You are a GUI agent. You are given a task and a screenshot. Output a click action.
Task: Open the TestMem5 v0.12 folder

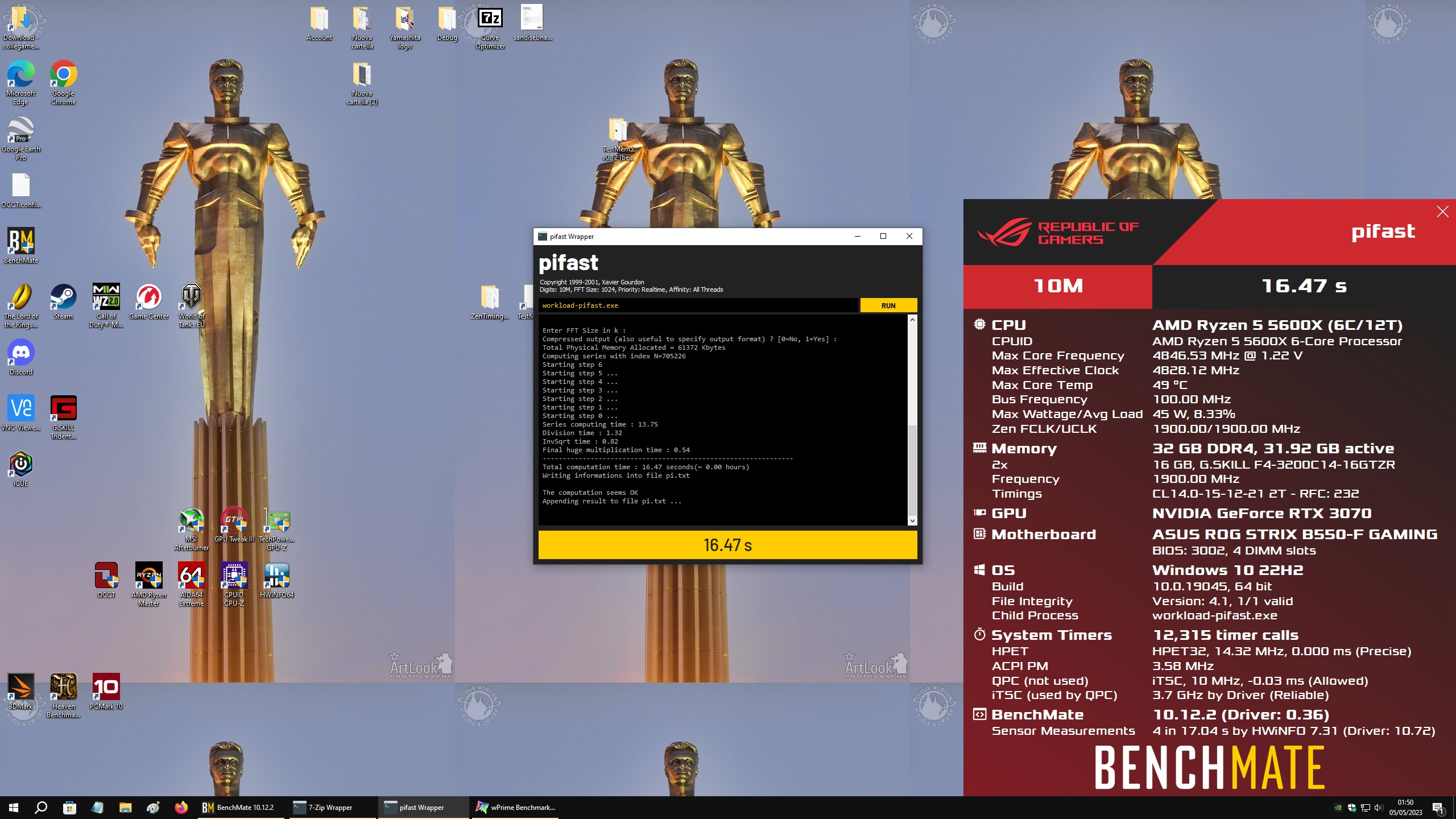(618, 138)
